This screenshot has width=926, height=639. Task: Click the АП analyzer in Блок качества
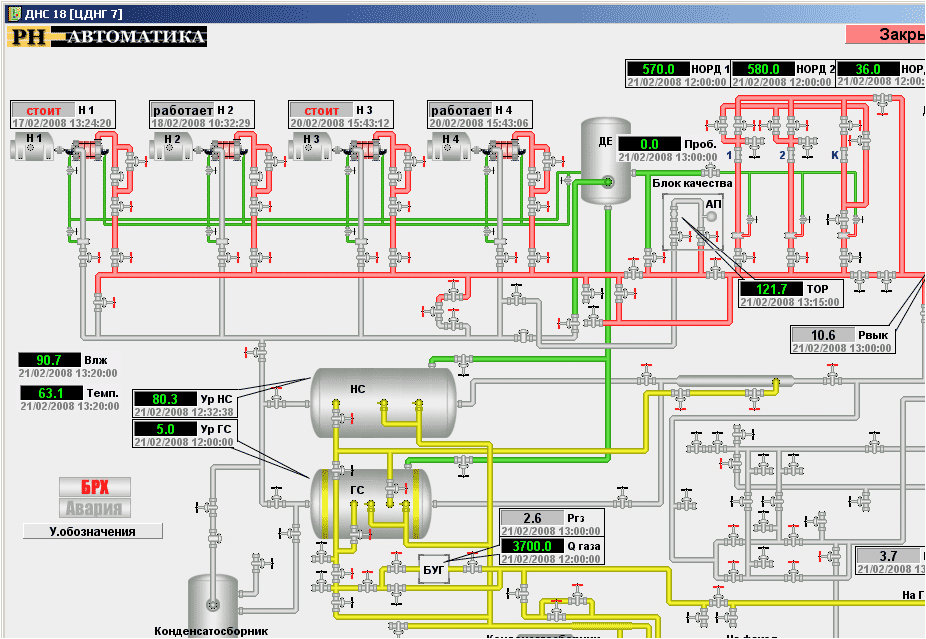712,219
